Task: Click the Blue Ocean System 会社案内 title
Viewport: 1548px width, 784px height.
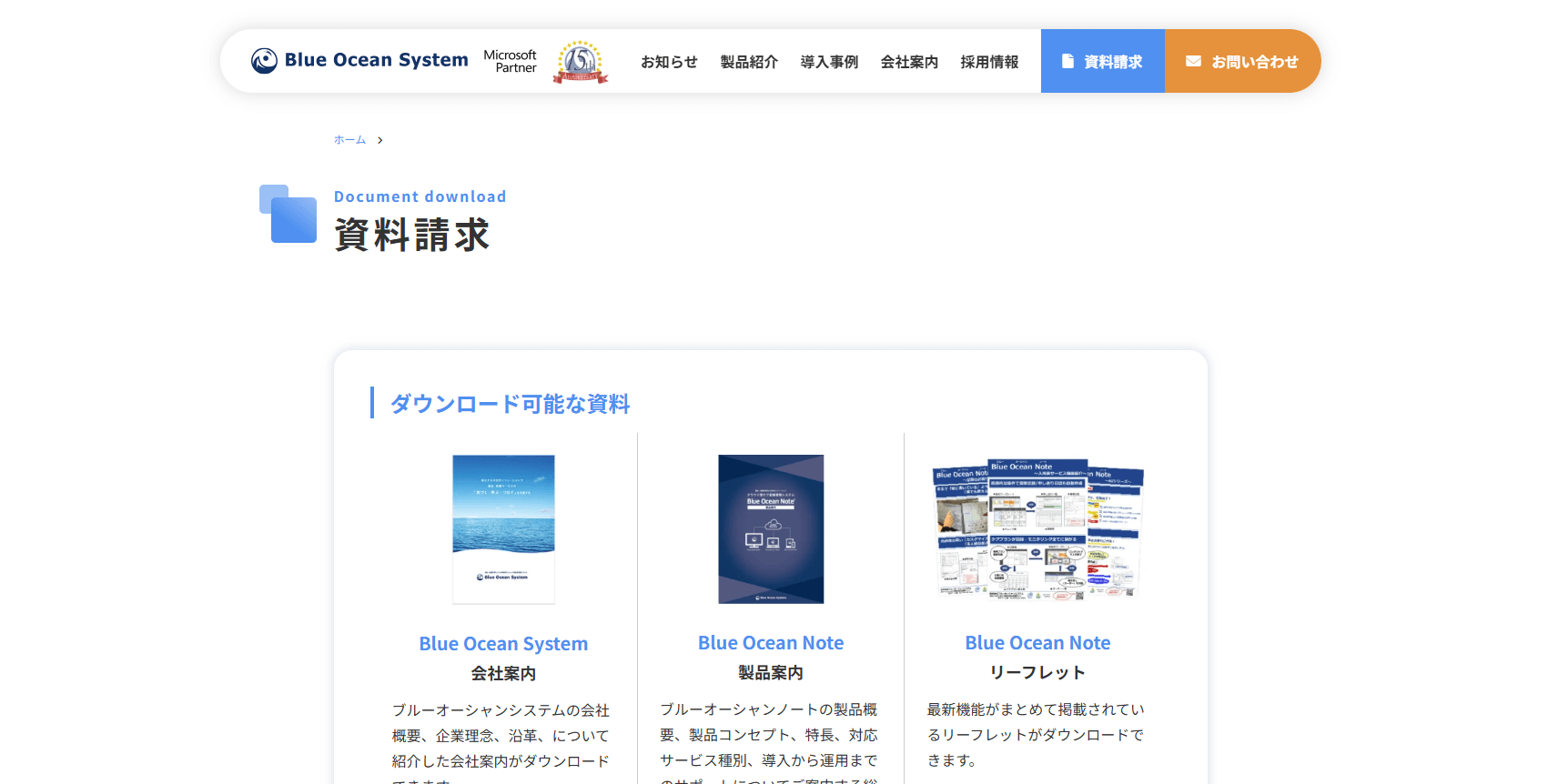Action: (x=503, y=644)
